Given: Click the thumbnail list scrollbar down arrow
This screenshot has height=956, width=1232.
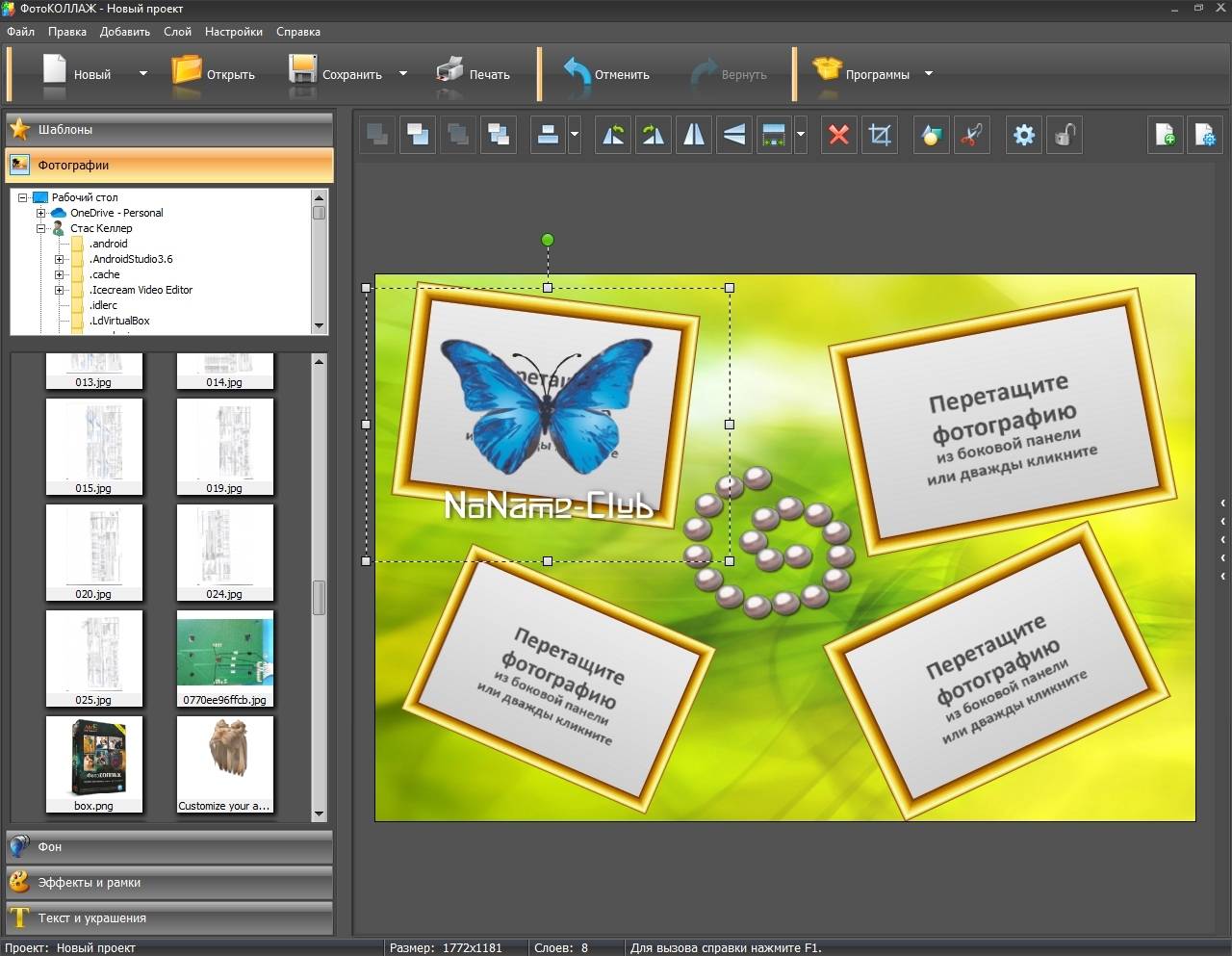Looking at the screenshot, I should pyautogui.click(x=320, y=814).
